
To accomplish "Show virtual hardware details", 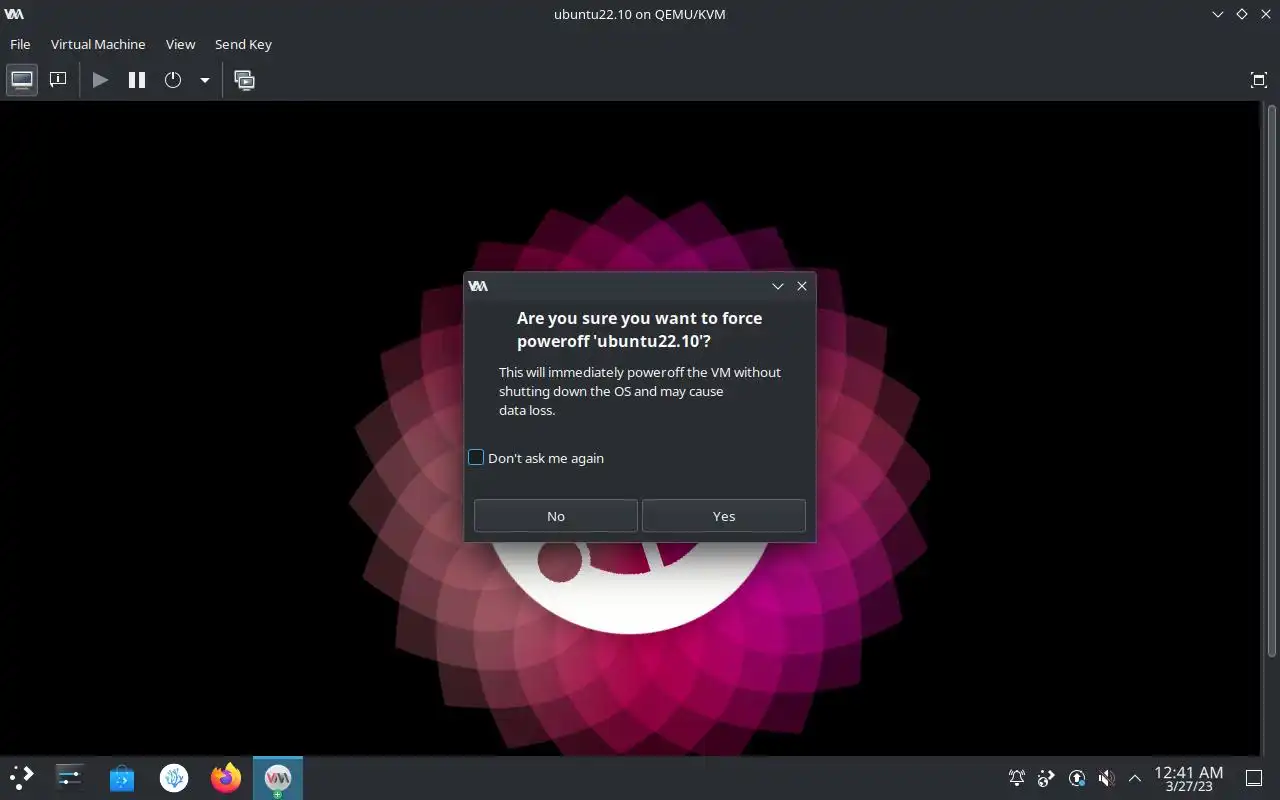I will [x=58, y=80].
